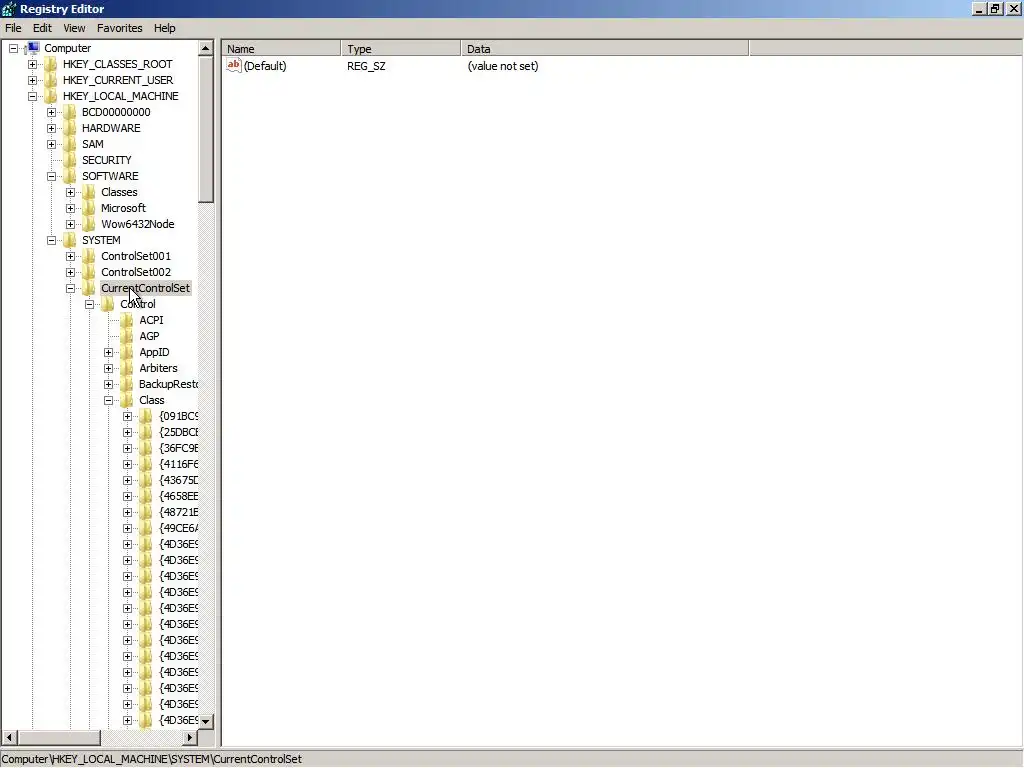Select the SYSTEM key
Image resolution: width=1024 pixels, height=768 pixels.
coord(101,240)
